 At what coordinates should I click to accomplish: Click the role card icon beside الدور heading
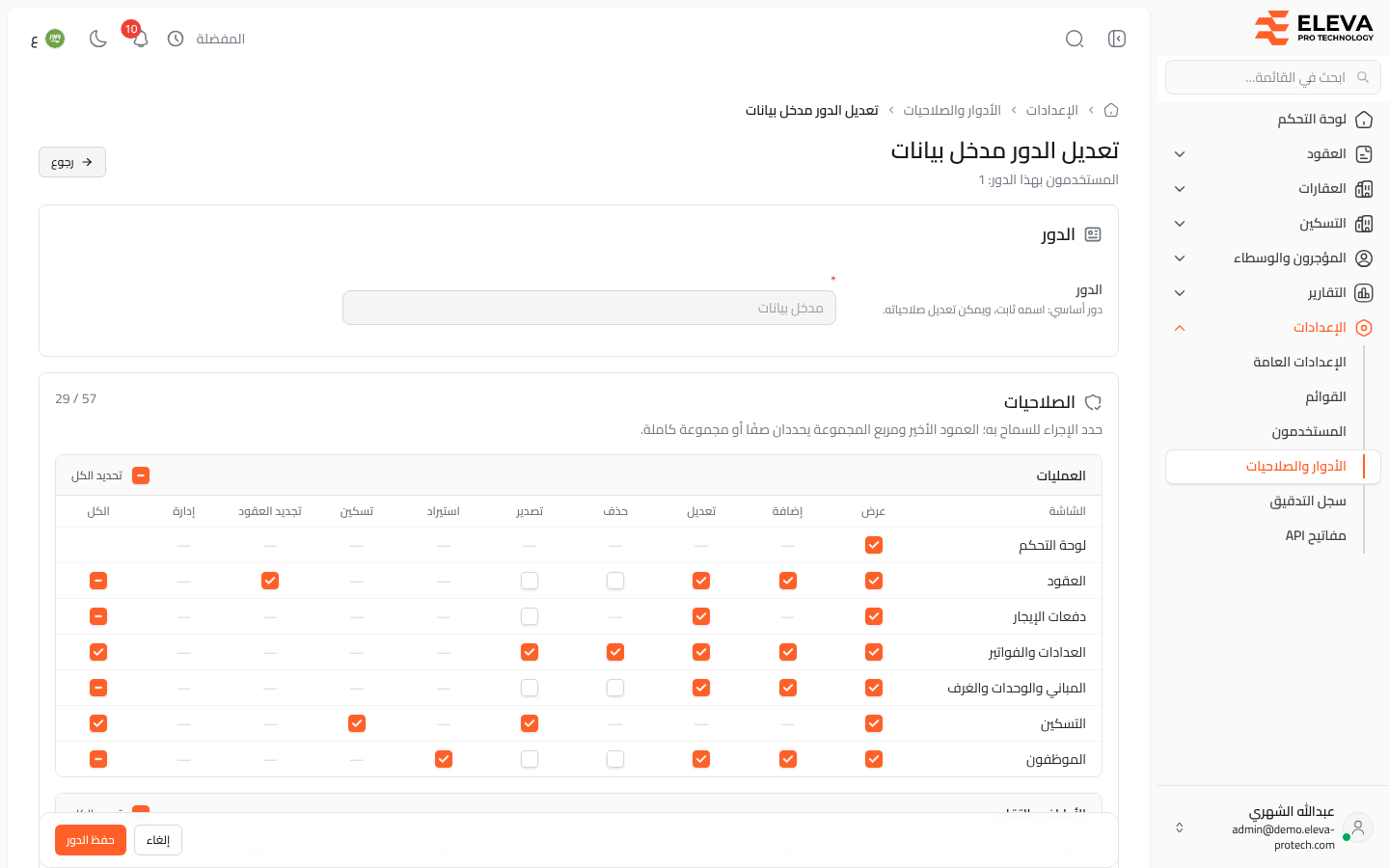coord(1093,234)
